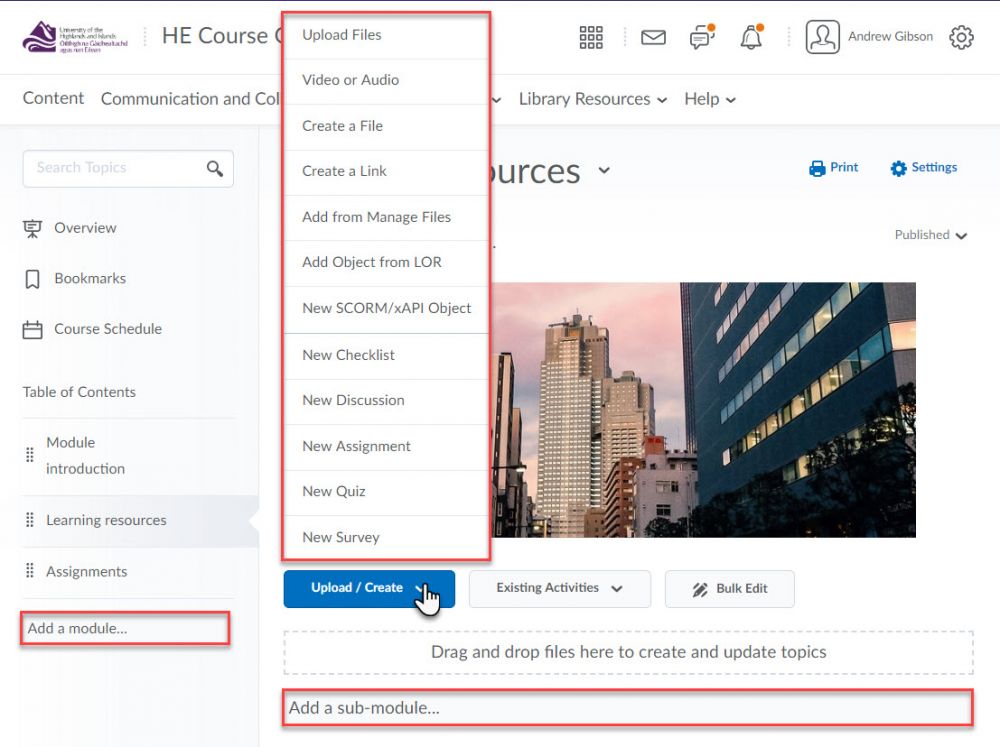Viewport: 1000px width, 747px height.
Task: Choose New Discussion
Action: [x=386, y=401]
